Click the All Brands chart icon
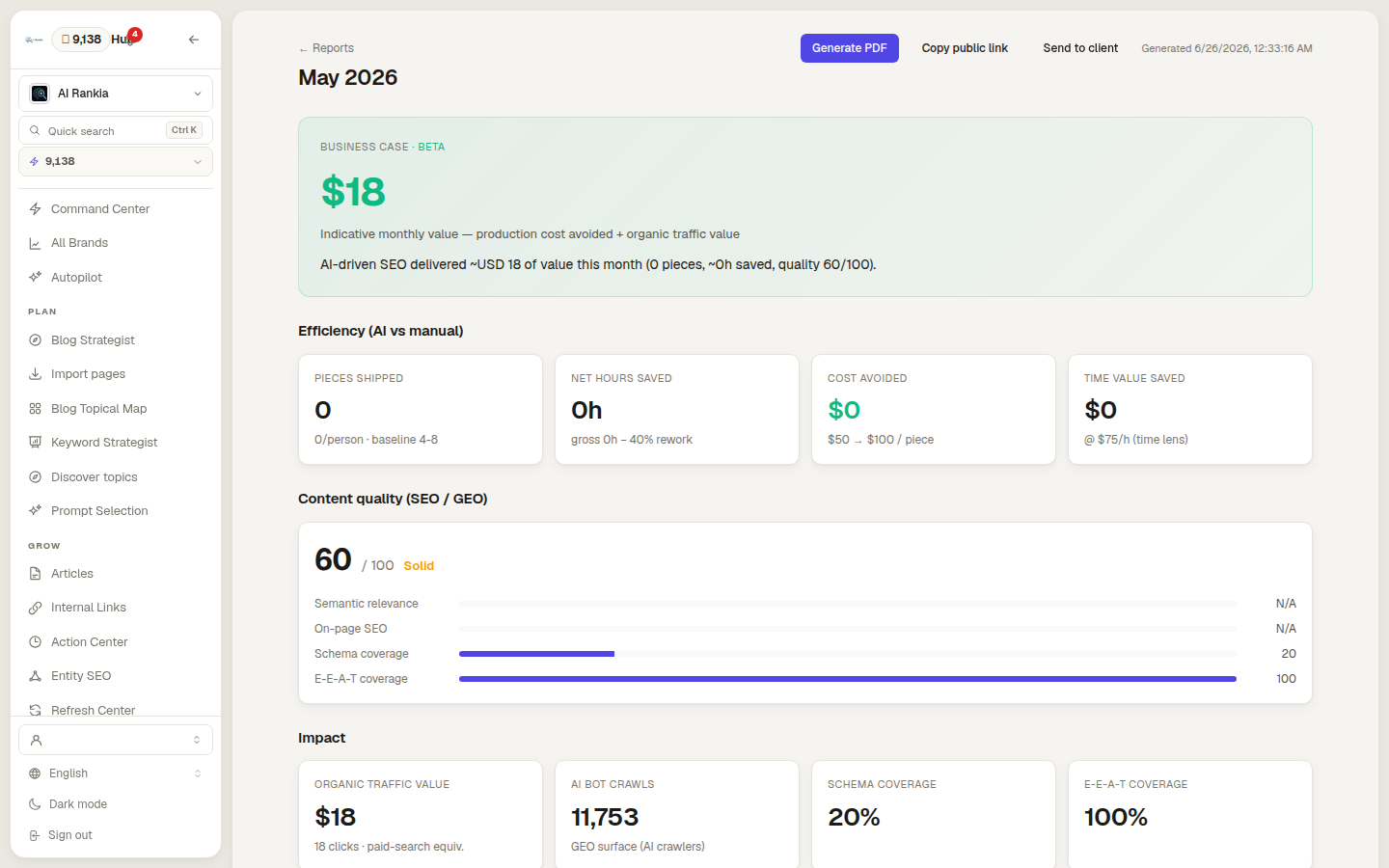 (x=35, y=243)
